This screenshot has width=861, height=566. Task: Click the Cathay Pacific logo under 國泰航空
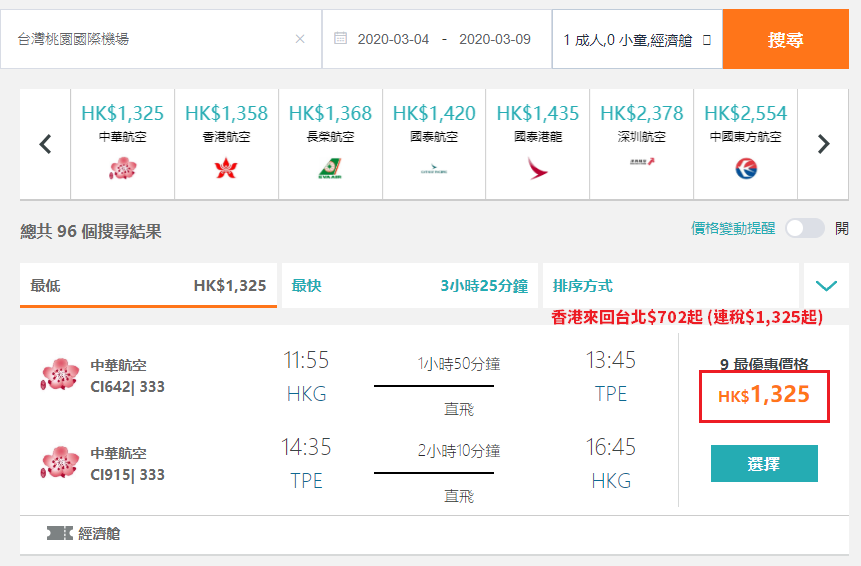pyautogui.click(x=434, y=169)
